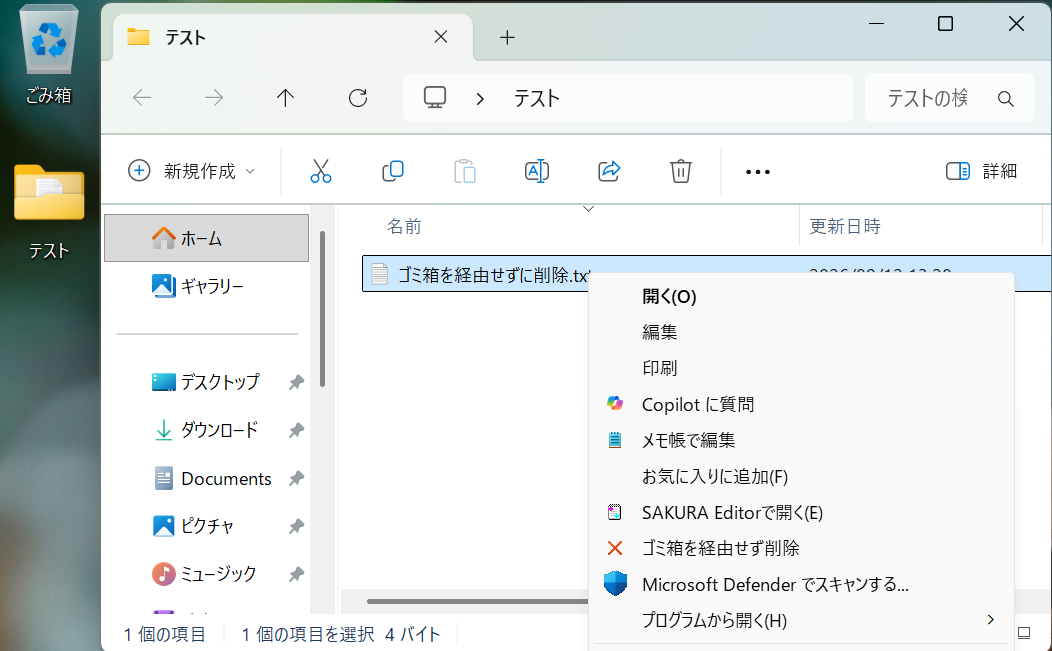Click the pin icon beside ミュージック
The width and height of the screenshot is (1052, 651).
(x=296, y=574)
